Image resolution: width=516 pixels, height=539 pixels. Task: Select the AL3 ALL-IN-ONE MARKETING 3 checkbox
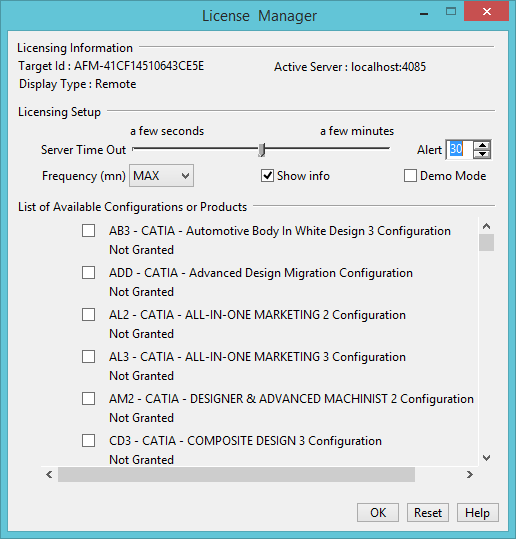(88, 356)
